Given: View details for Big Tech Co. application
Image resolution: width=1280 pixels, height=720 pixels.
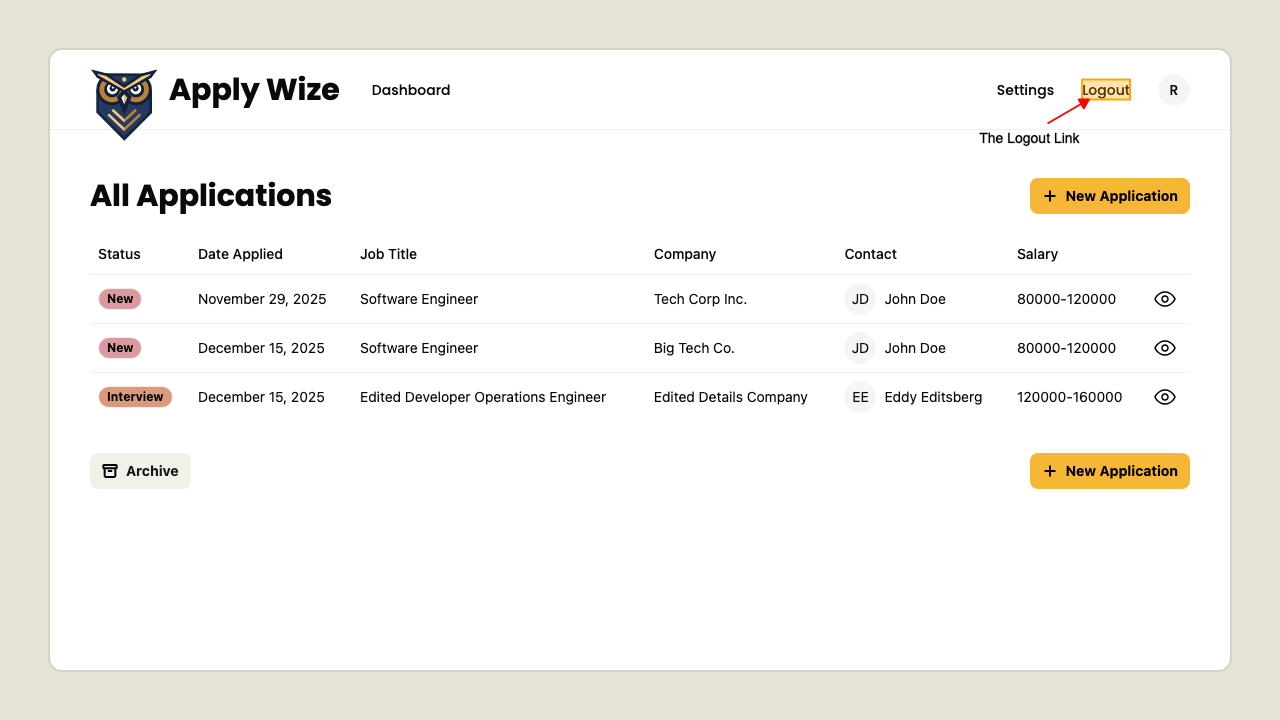Looking at the screenshot, I should point(1164,347).
